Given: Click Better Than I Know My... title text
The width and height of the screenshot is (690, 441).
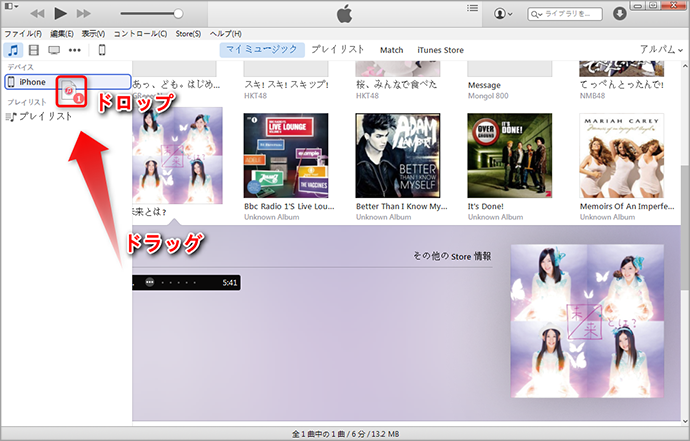Looking at the screenshot, I should point(401,206).
